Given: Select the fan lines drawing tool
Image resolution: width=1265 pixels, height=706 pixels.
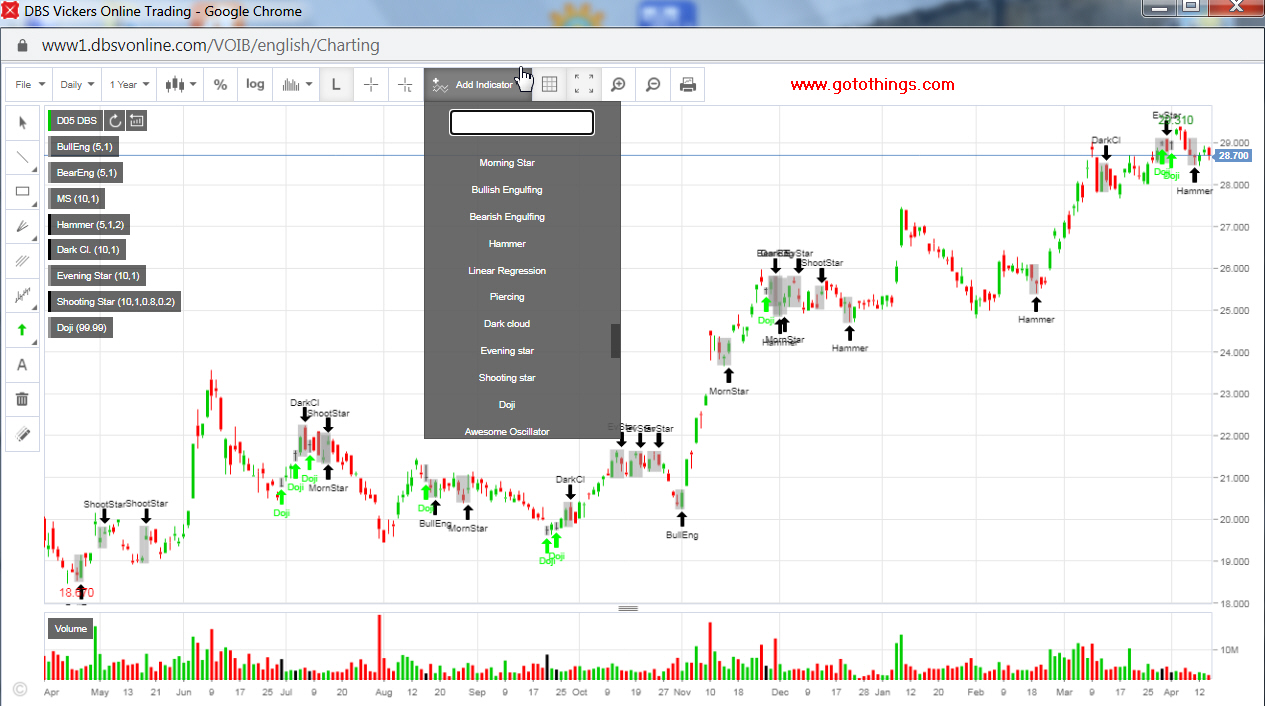Looking at the screenshot, I should [x=22, y=227].
